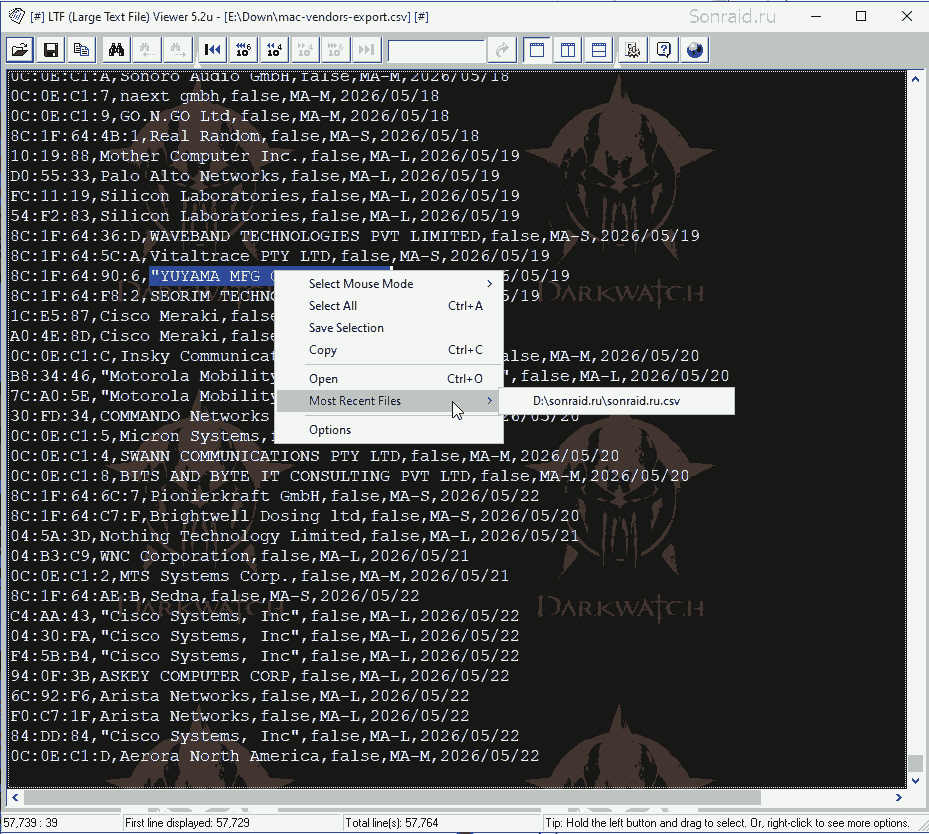Click the vertical scrollbar up arrow
Screen dimensions: 929x834
915,79
